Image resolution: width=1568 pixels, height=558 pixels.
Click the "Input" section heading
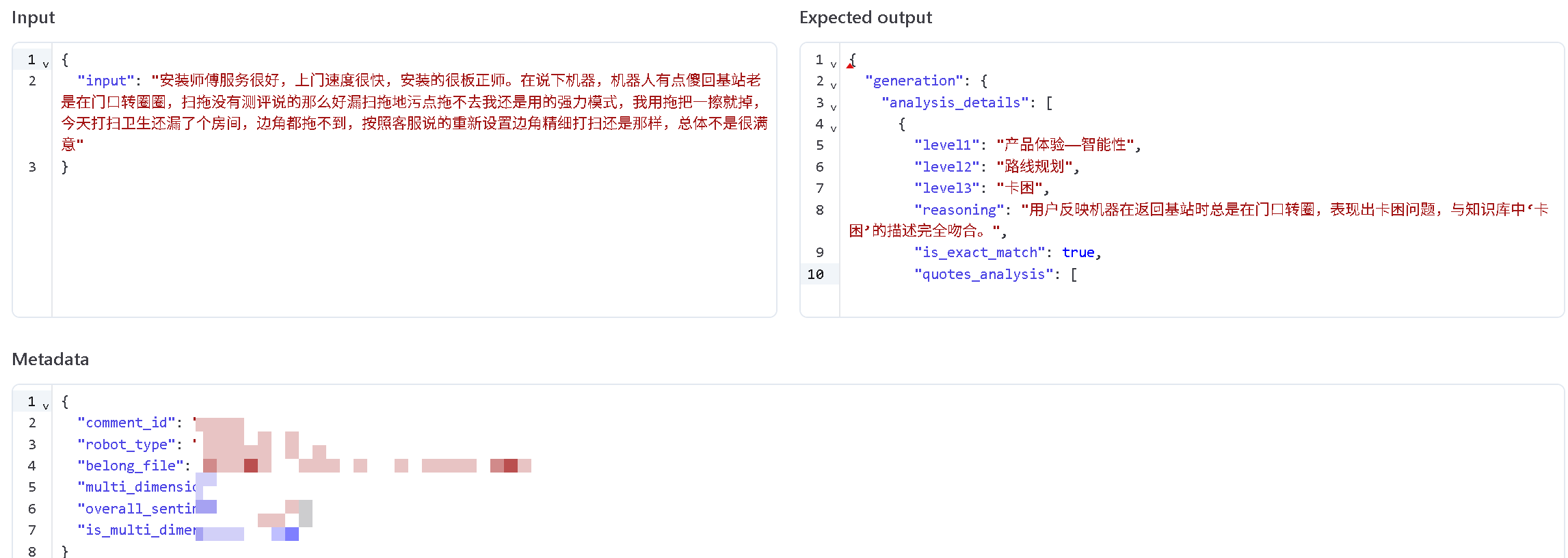coord(33,18)
